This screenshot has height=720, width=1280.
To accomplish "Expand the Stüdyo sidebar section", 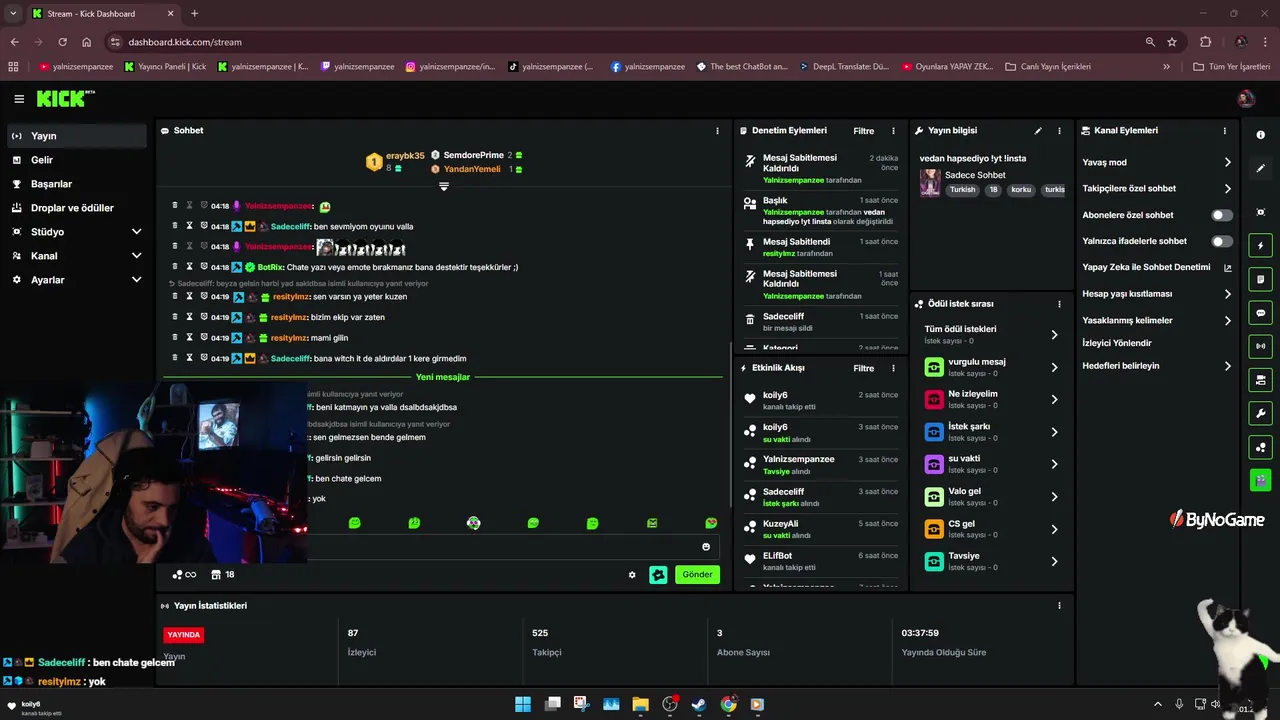I will pos(137,232).
